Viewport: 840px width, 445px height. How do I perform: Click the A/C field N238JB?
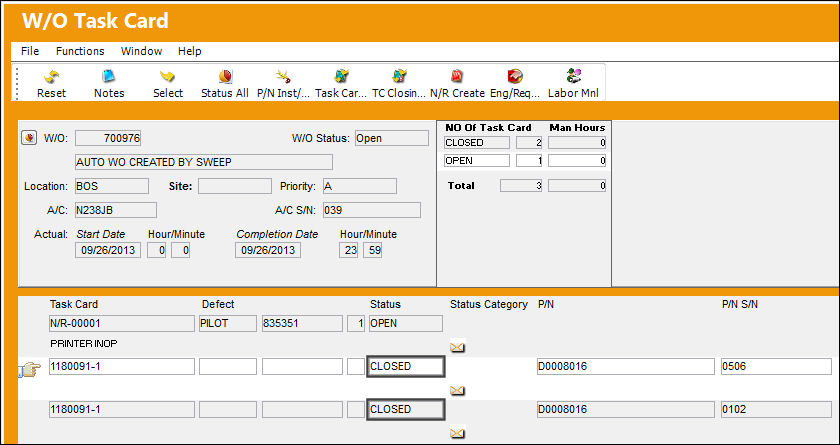pyautogui.click(x=116, y=210)
